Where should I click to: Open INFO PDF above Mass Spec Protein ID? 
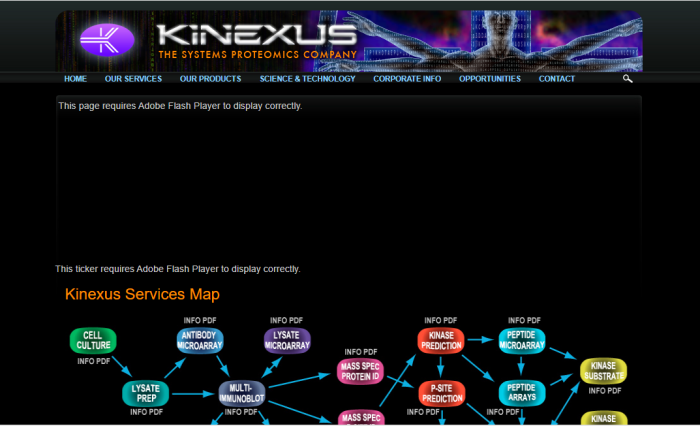click(361, 352)
